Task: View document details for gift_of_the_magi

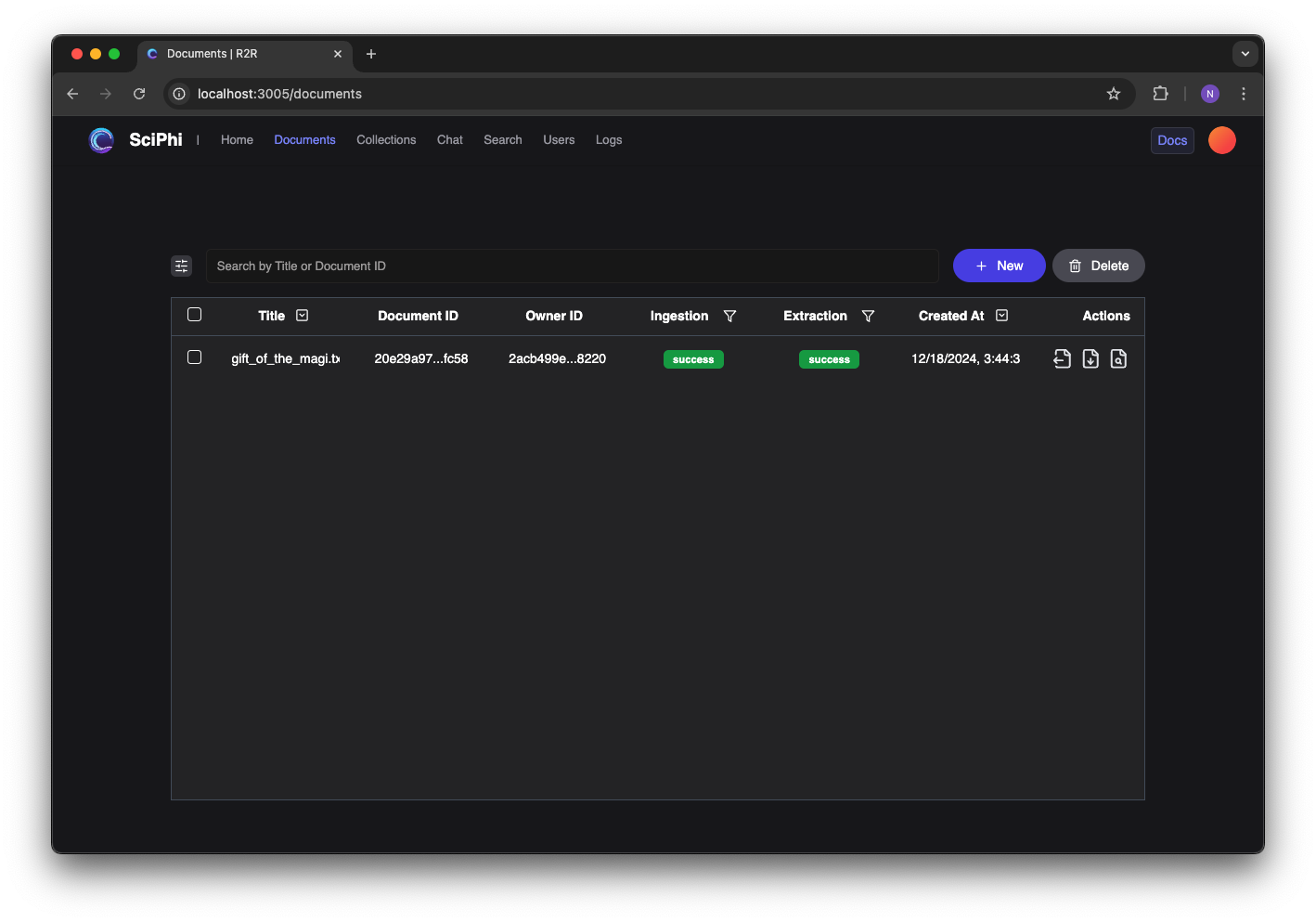Action: click(1118, 358)
